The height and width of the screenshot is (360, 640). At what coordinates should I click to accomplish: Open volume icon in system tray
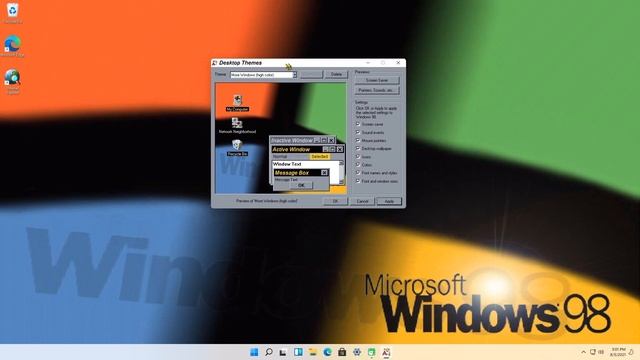[x=601, y=352]
